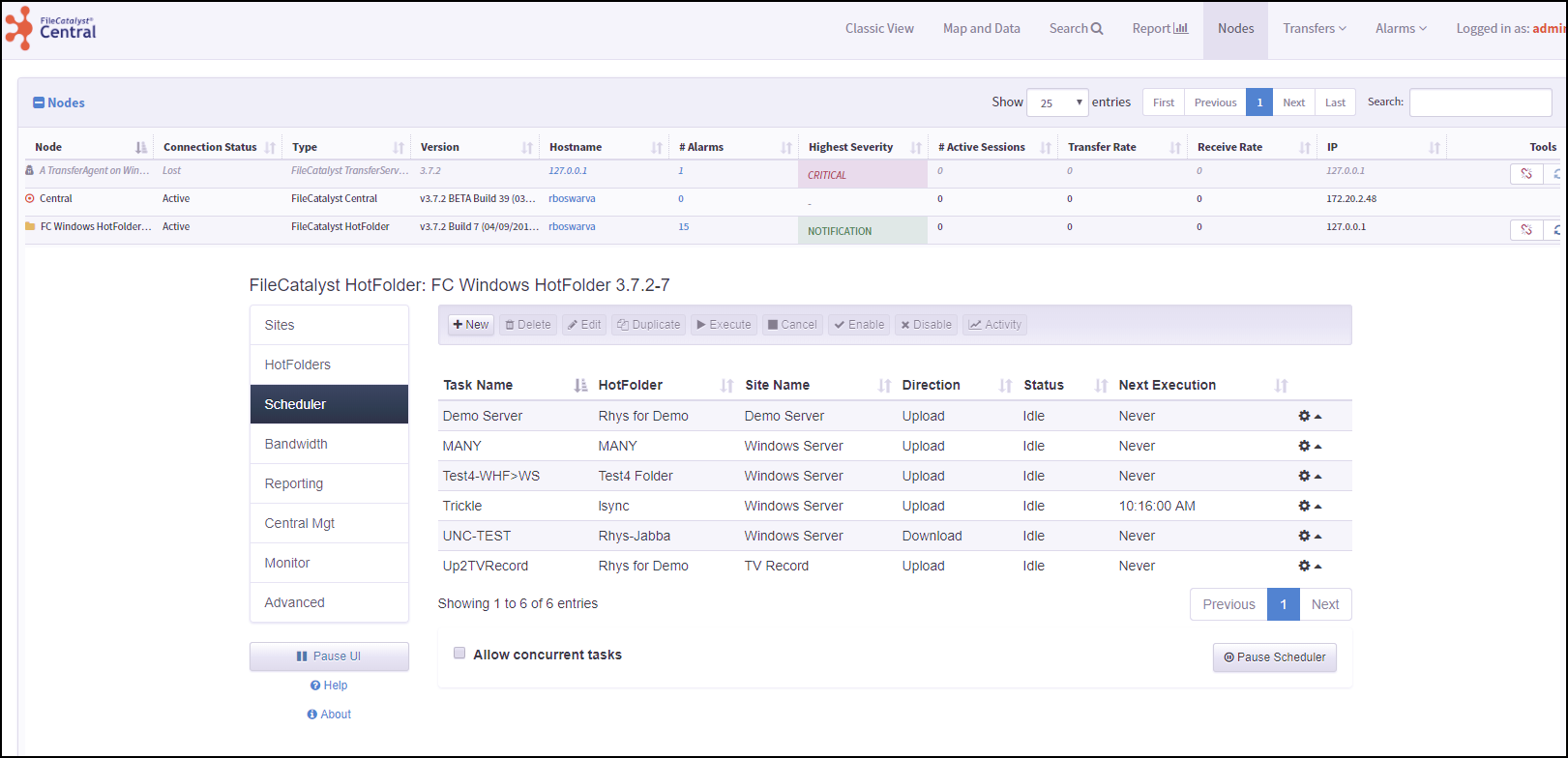
Task: Create a New scheduler task
Action: pos(471,325)
